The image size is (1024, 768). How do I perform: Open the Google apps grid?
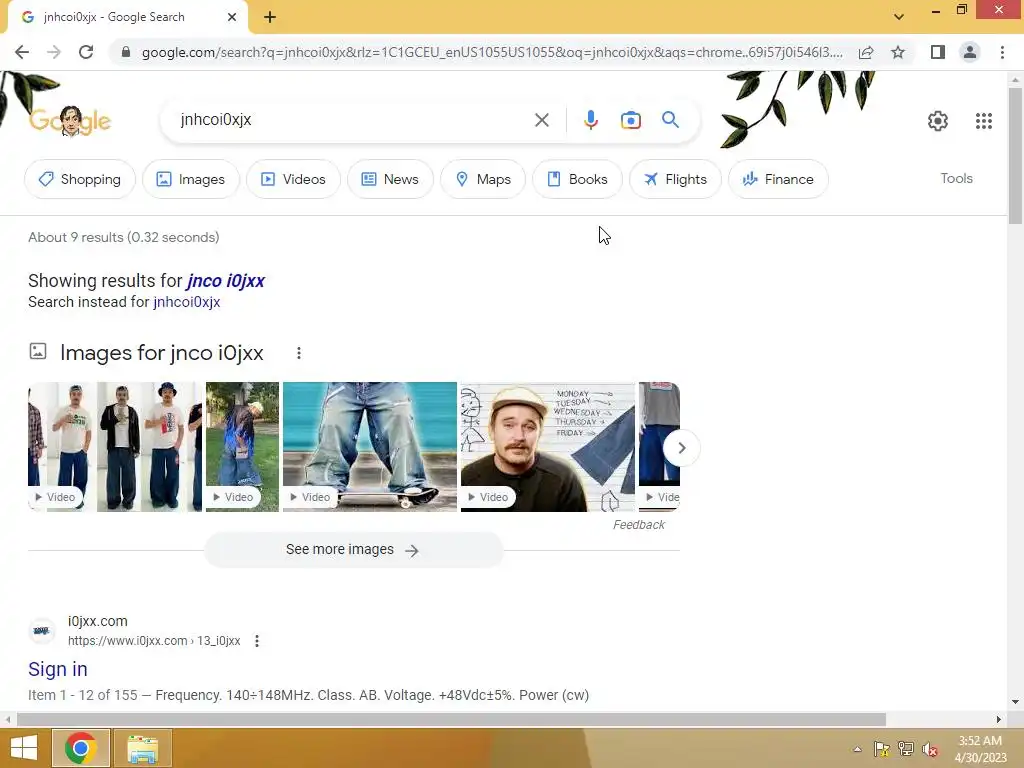click(984, 121)
